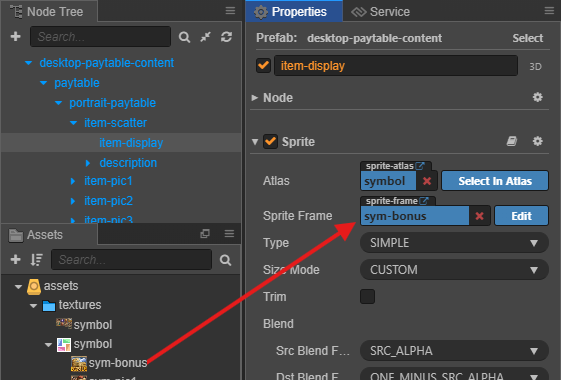The width and height of the screenshot is (561, 380).
Task: Click the Node Tree tab
Action: pos(49,11)
